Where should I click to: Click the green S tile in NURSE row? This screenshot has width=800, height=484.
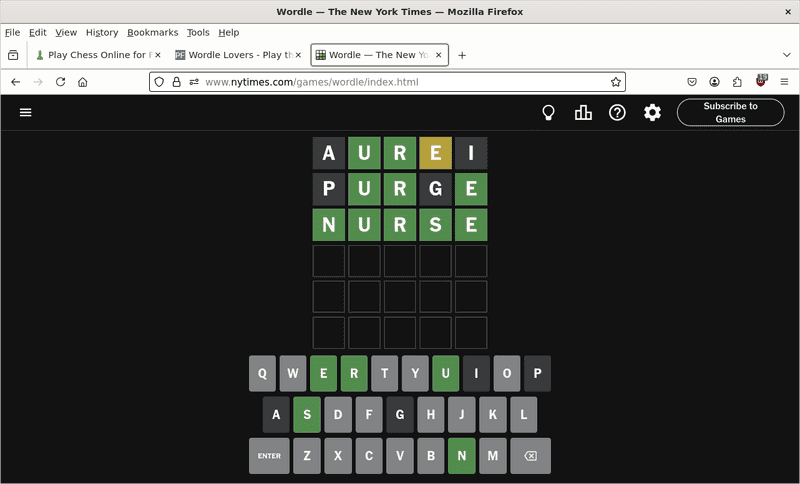pyautogui.click(x=436, y=225)
